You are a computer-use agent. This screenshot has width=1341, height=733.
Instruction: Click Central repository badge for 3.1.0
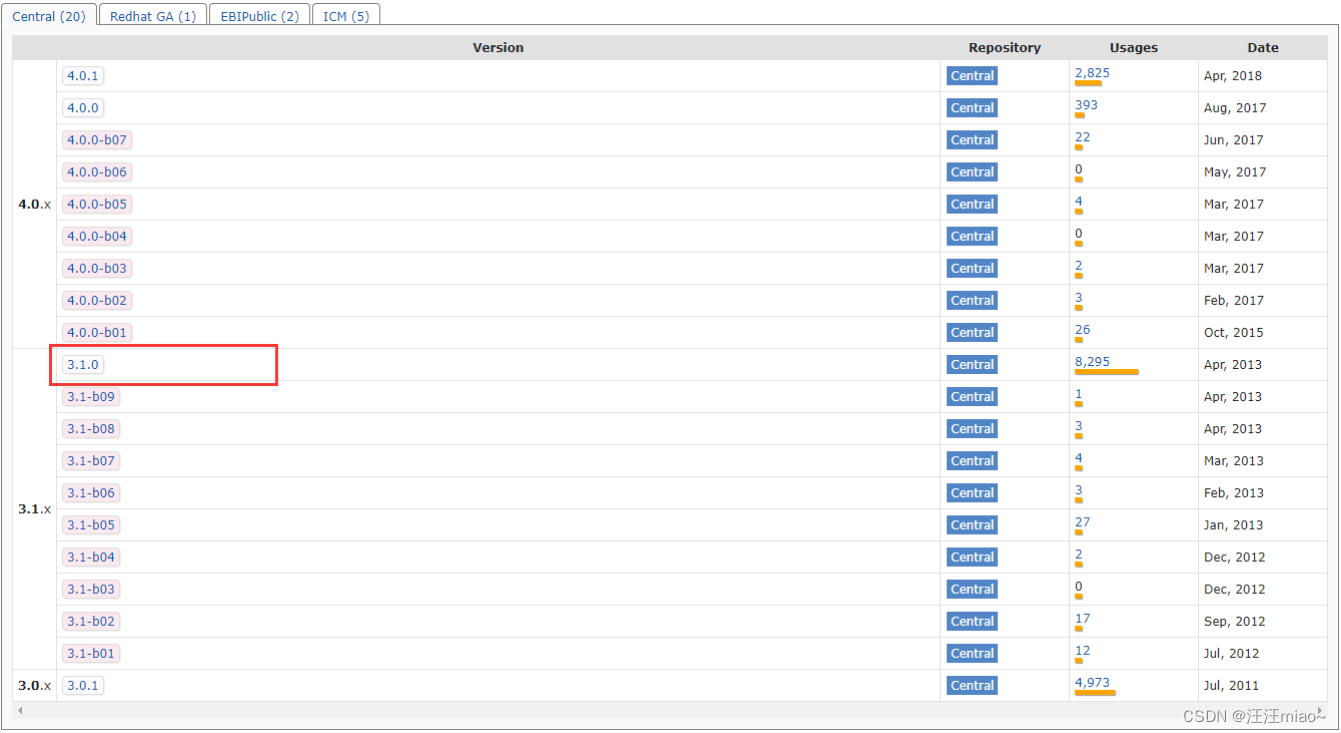pyautogui.click(x=972, y=365)
